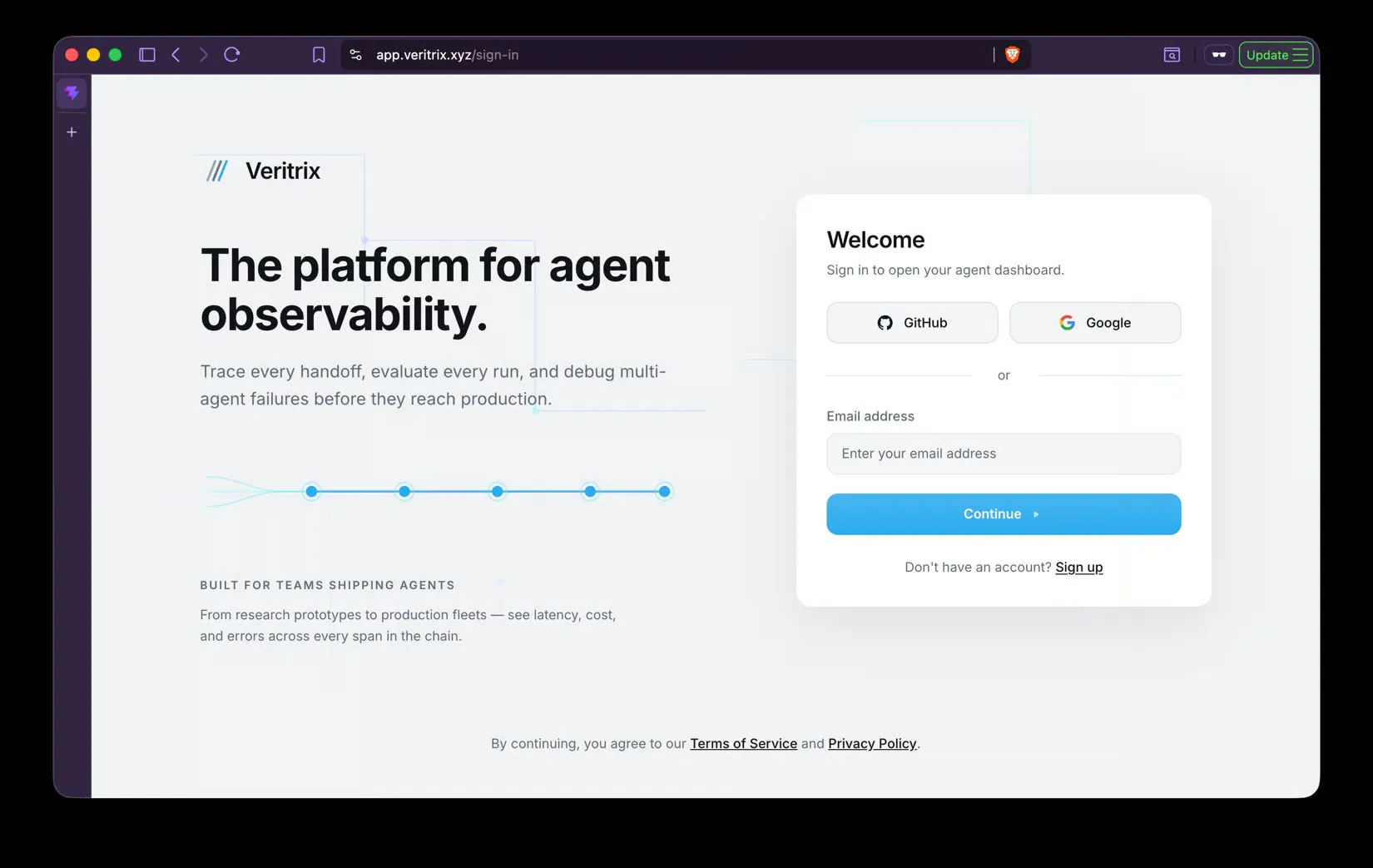Toggle the browser sidebar panel icon
The image size is (1373, 868).
pyautogui.click(x=147, y=55)
